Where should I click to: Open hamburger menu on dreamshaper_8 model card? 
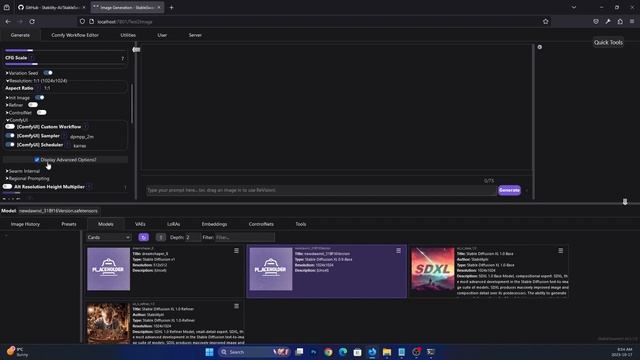[236, 251]
